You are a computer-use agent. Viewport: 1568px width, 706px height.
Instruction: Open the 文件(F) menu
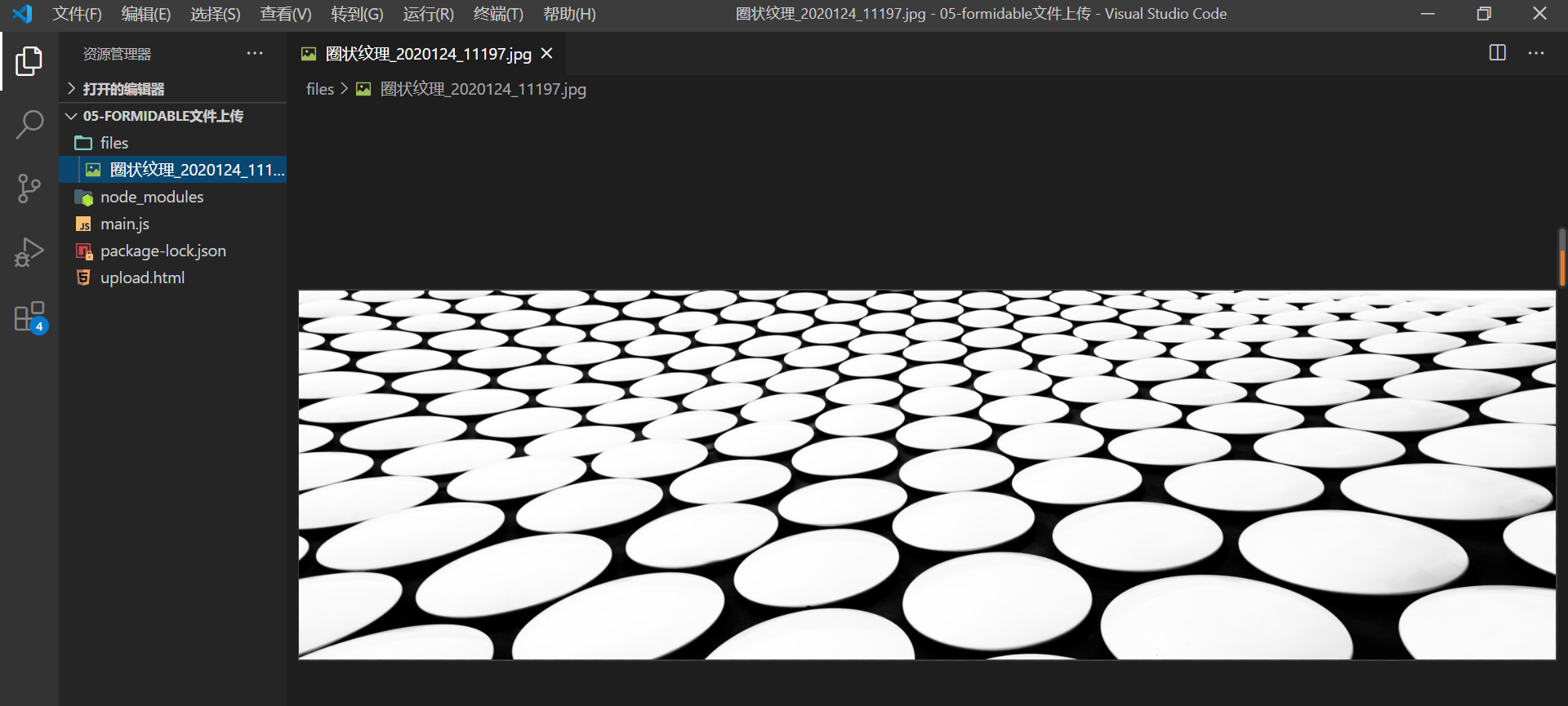[x=78, y=14]
